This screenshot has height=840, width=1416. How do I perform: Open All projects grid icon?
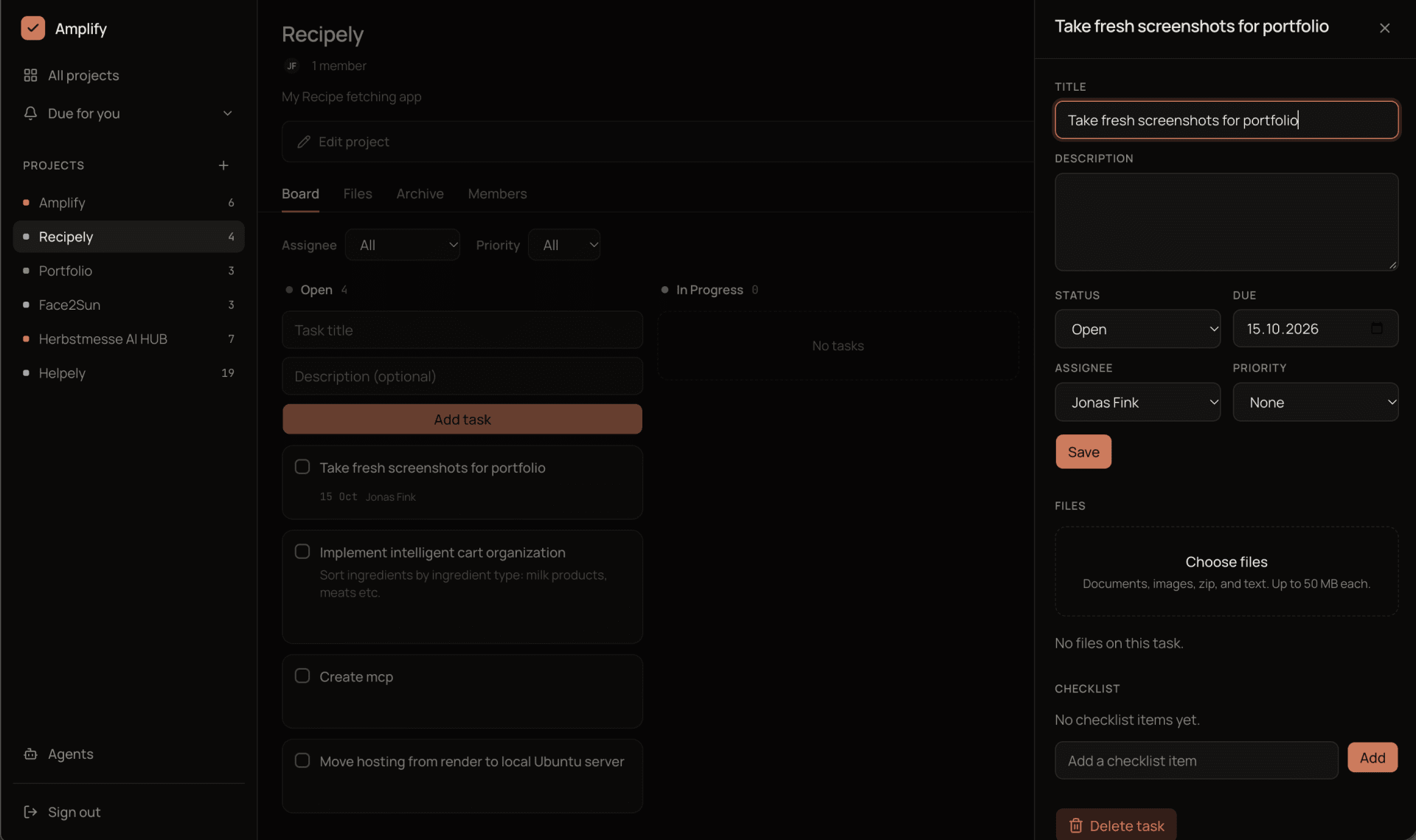[30, 75]
